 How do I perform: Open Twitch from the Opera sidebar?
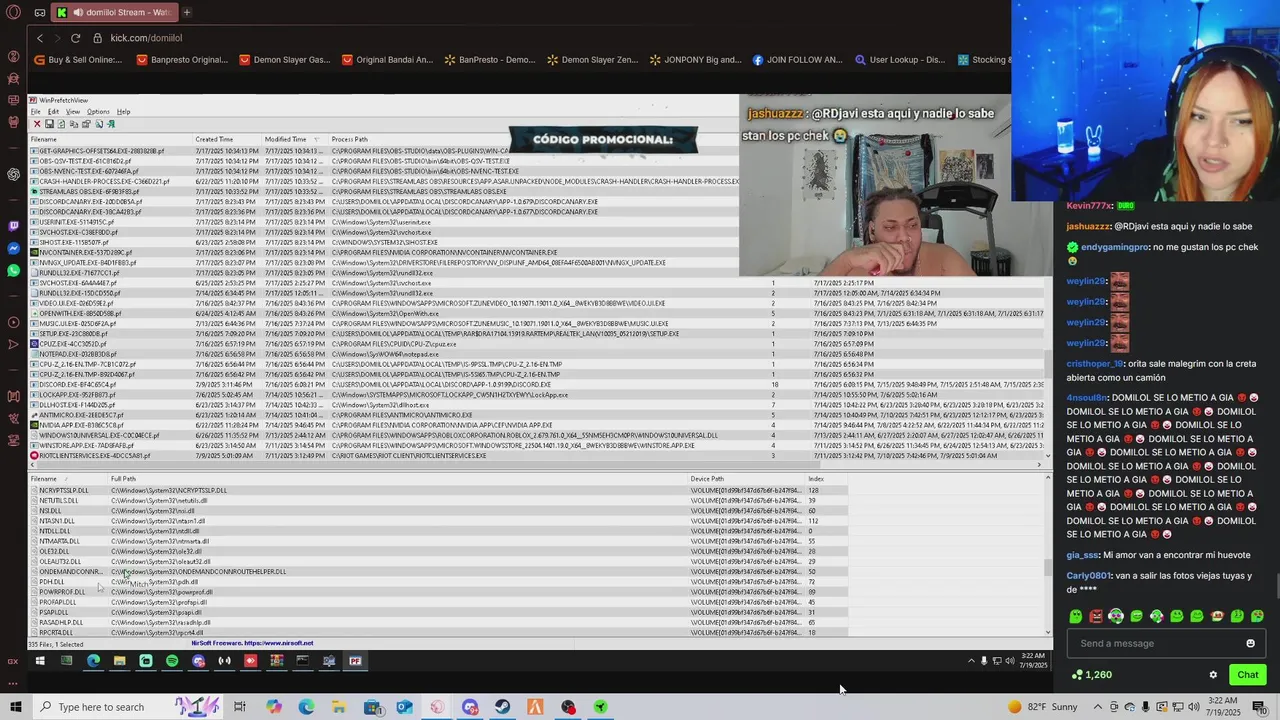(x=13, y=227)
